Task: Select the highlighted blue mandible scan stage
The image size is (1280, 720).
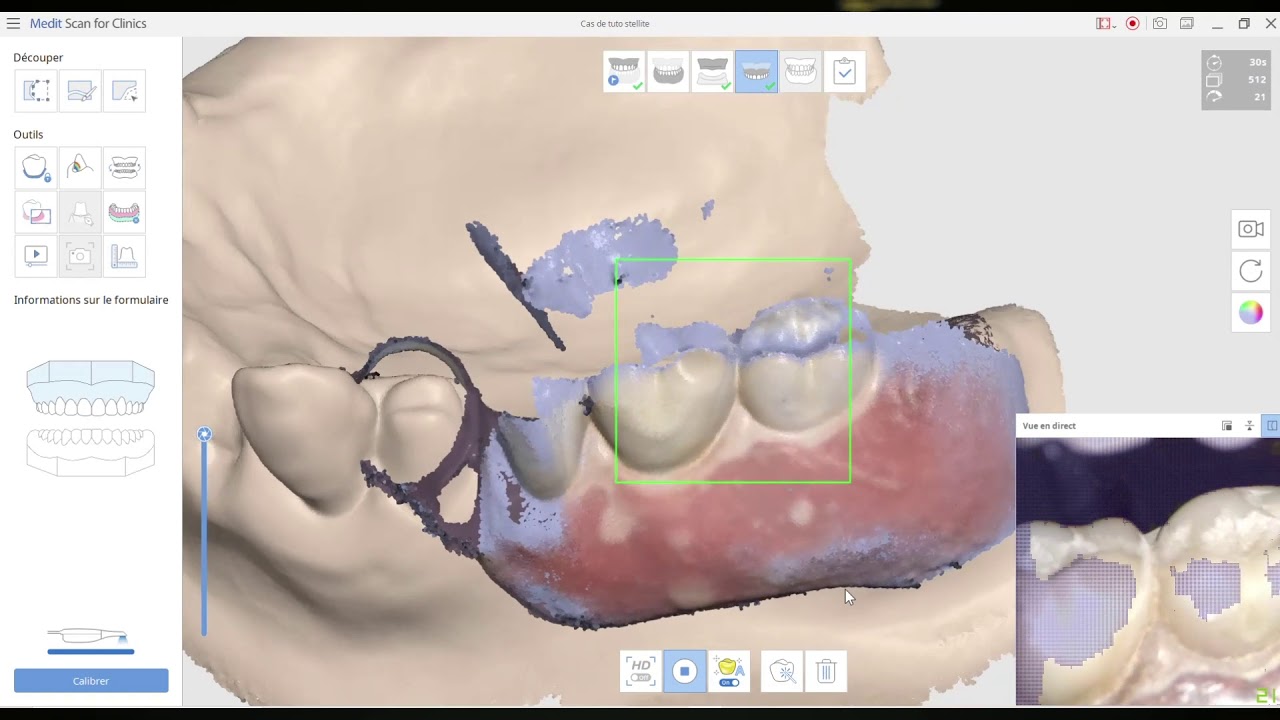Action: [756, 72]
